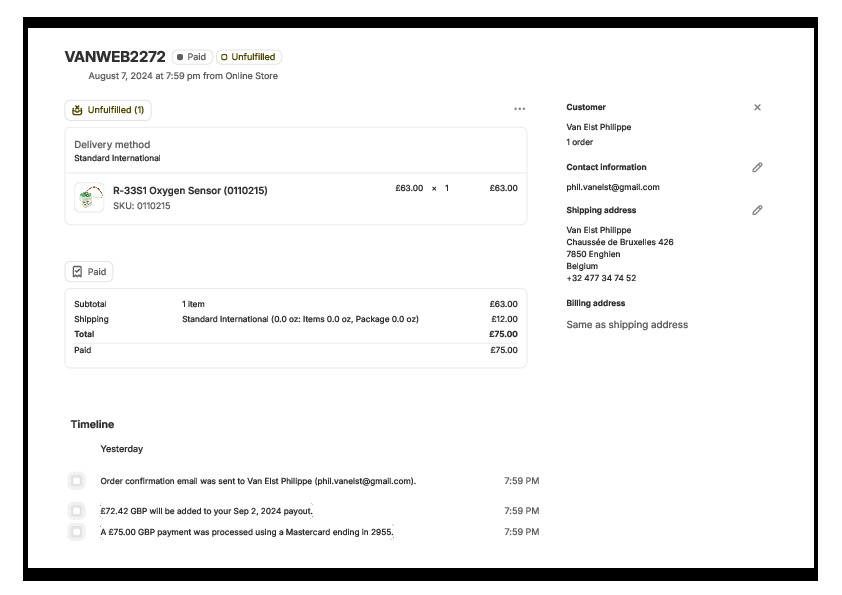This screenshot has height=595, width=842.
Task: Expand the Mastercard payment processed timeline event
Action: click(247, 532)
